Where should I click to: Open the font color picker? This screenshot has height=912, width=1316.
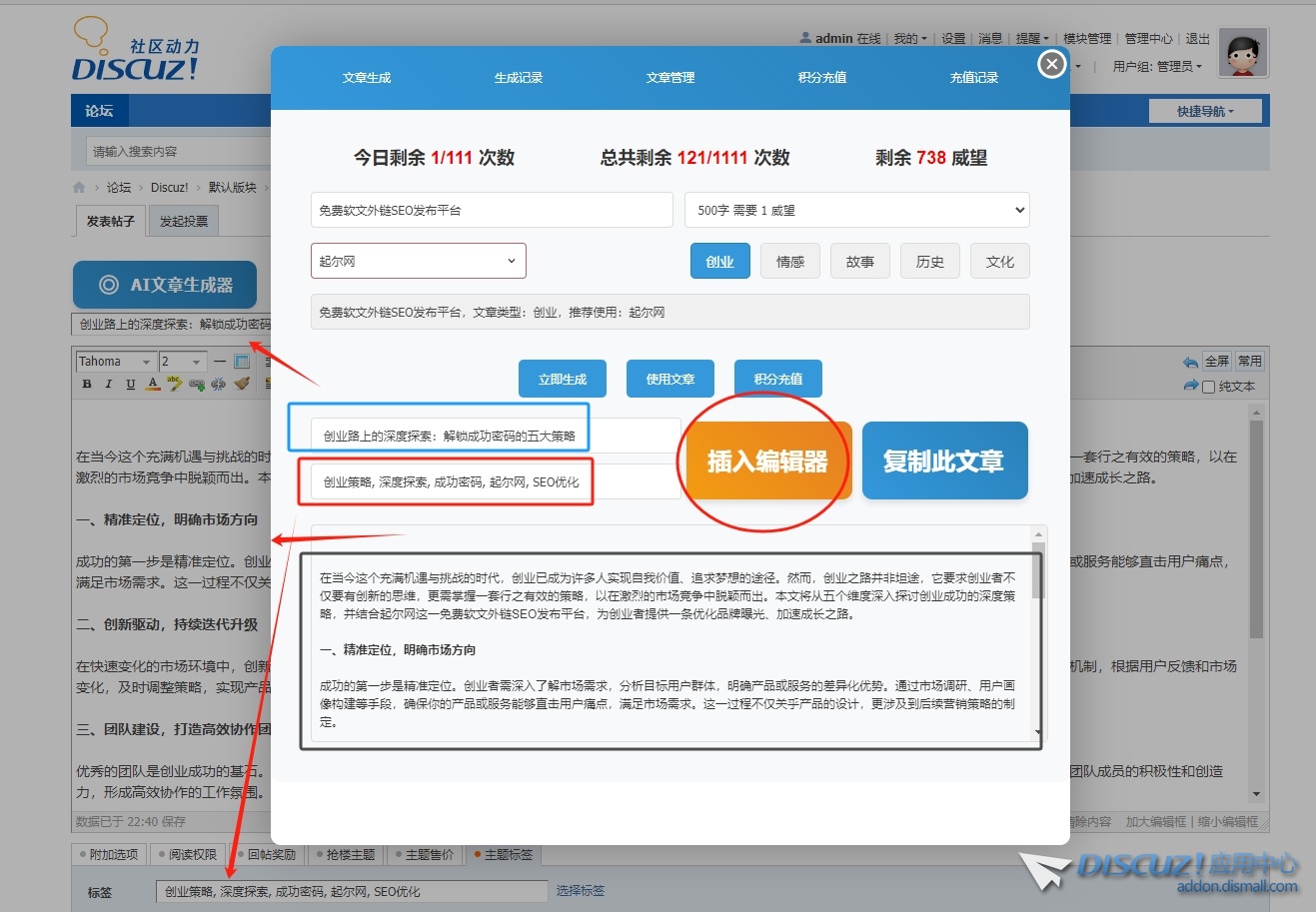pos(152,384)
